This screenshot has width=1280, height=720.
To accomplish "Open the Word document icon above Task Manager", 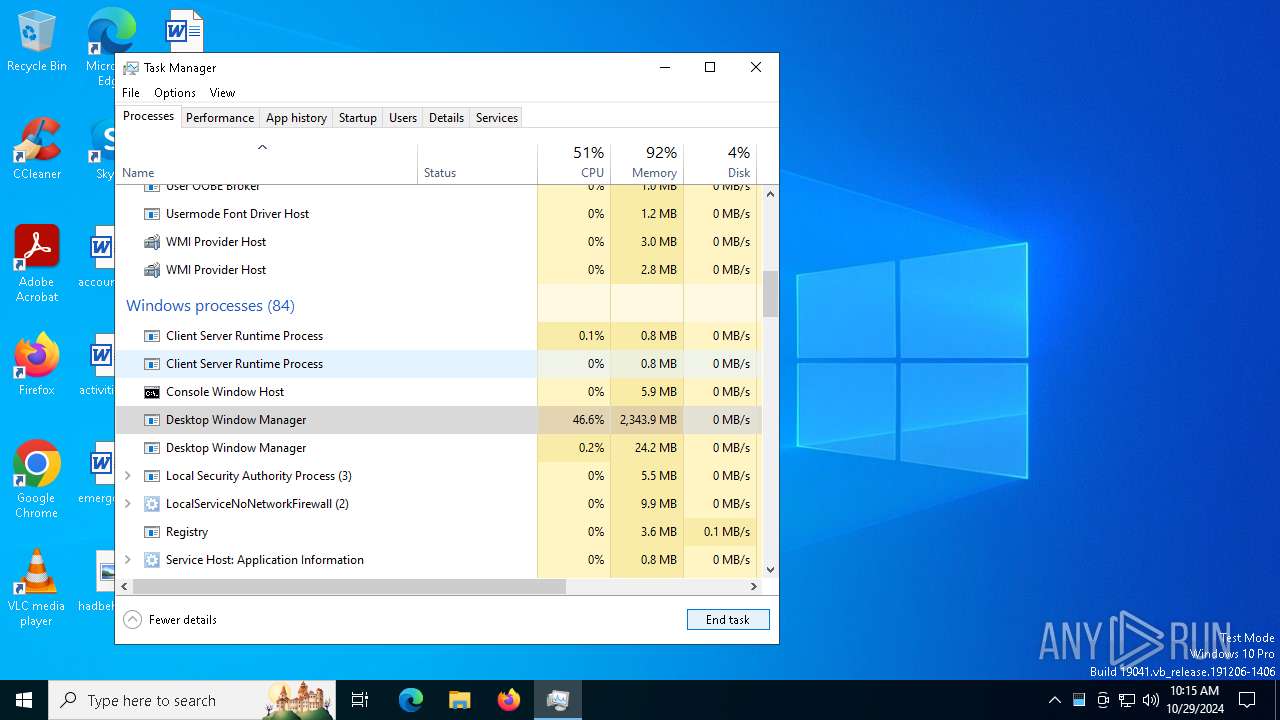I will (x=184, y=31).
